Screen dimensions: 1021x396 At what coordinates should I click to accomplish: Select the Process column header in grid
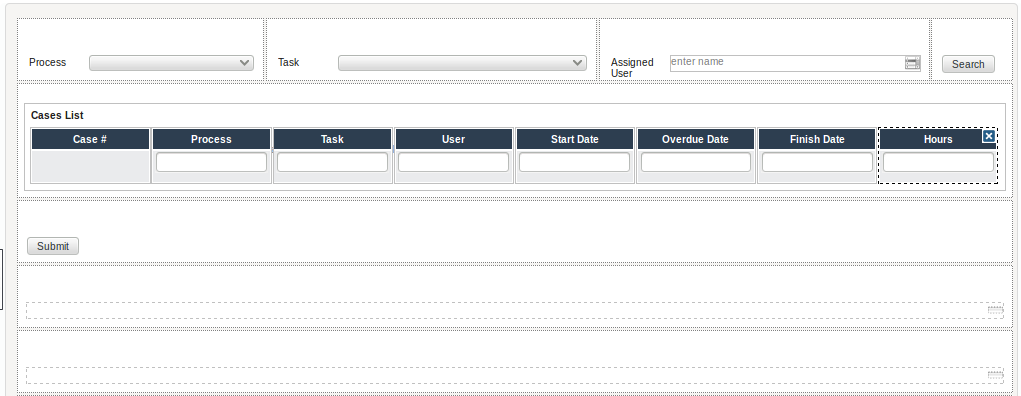(211, 139)
